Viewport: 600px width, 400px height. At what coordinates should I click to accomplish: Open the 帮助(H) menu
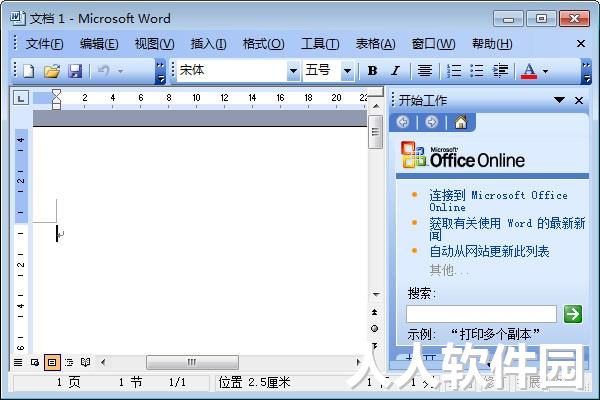492,44
